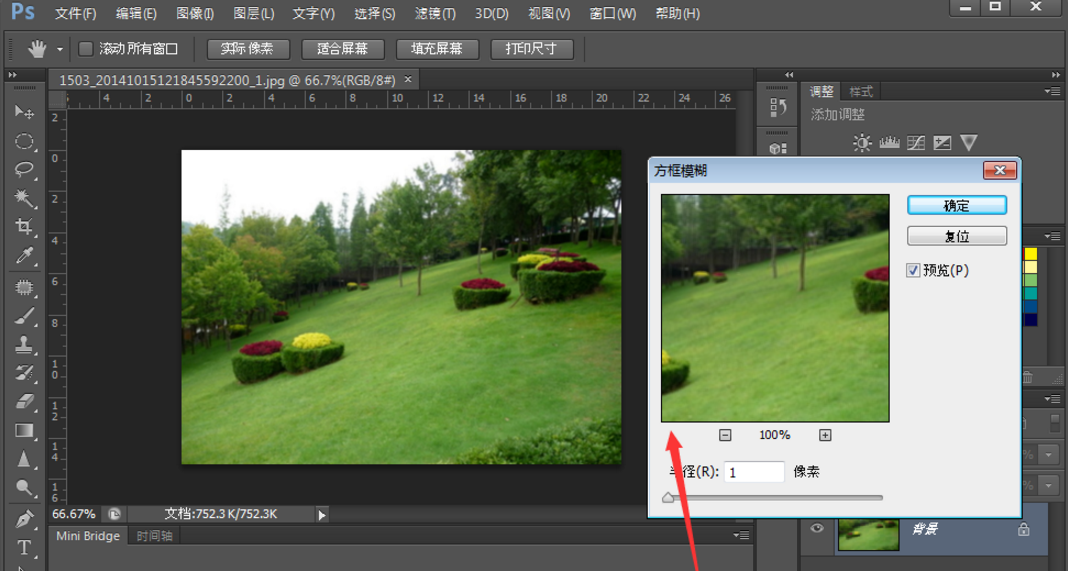Open the 调整 panel options menu
Screen dimensions: 1068x571
[x=1052, y=91]
